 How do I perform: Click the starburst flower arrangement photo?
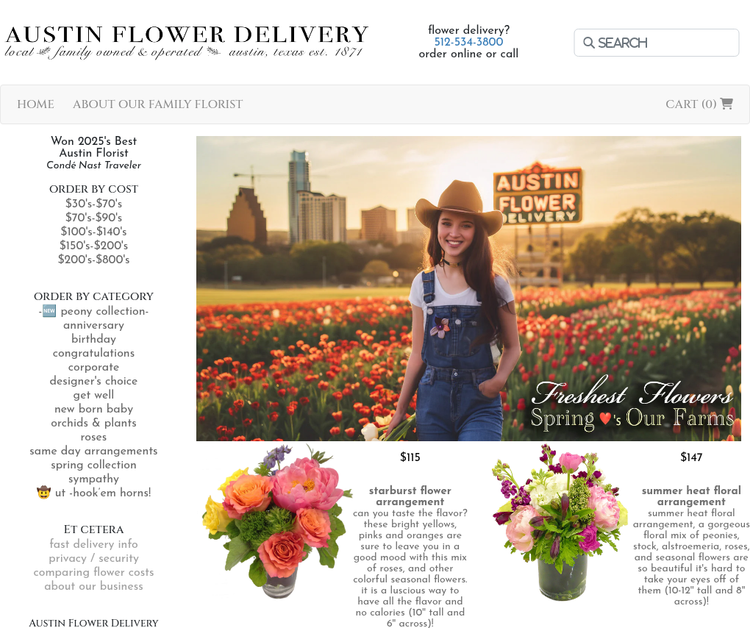[276, 521]
